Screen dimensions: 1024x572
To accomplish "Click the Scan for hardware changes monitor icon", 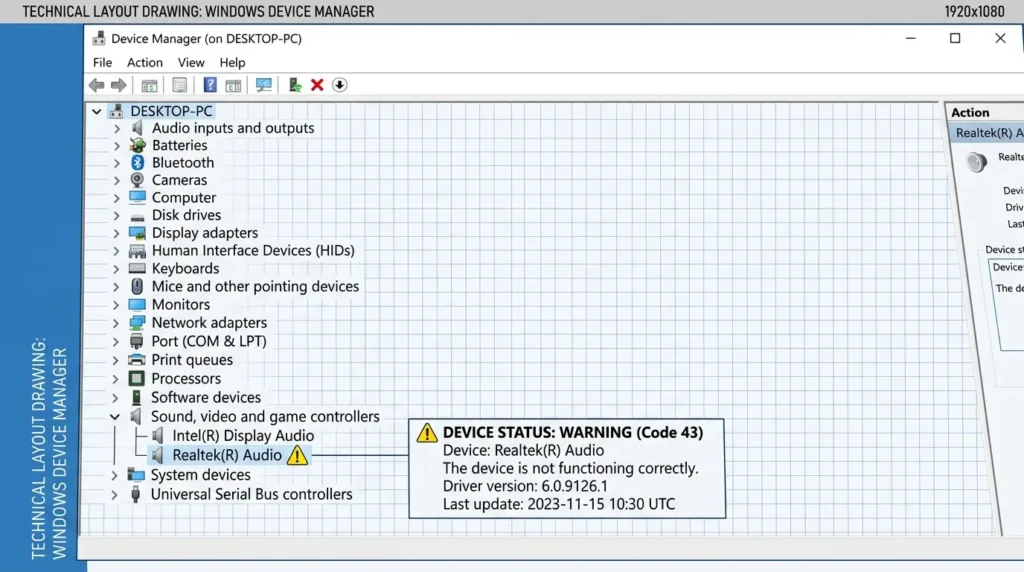I will coord(264,85).
